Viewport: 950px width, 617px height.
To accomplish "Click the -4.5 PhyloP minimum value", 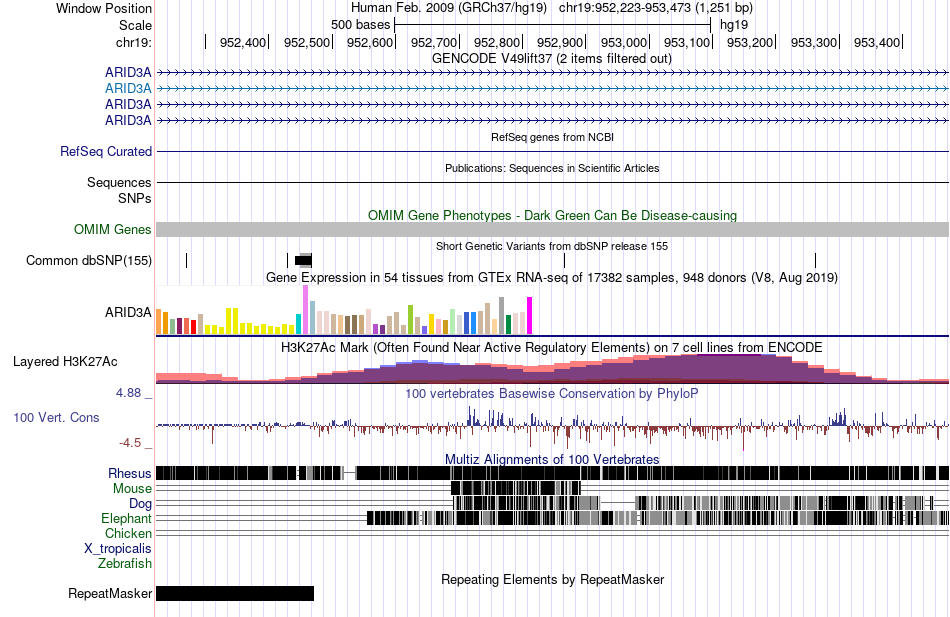I will click(130, 443).
